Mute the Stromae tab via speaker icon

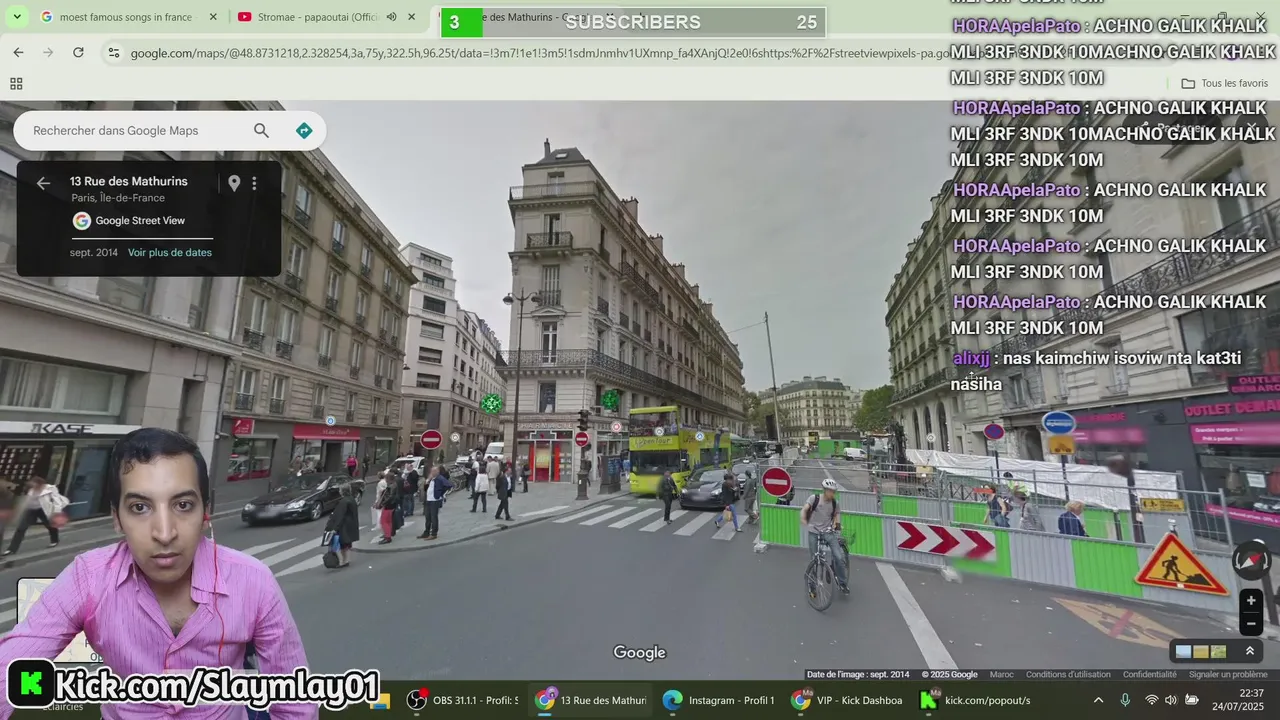(x=391, y=17)
